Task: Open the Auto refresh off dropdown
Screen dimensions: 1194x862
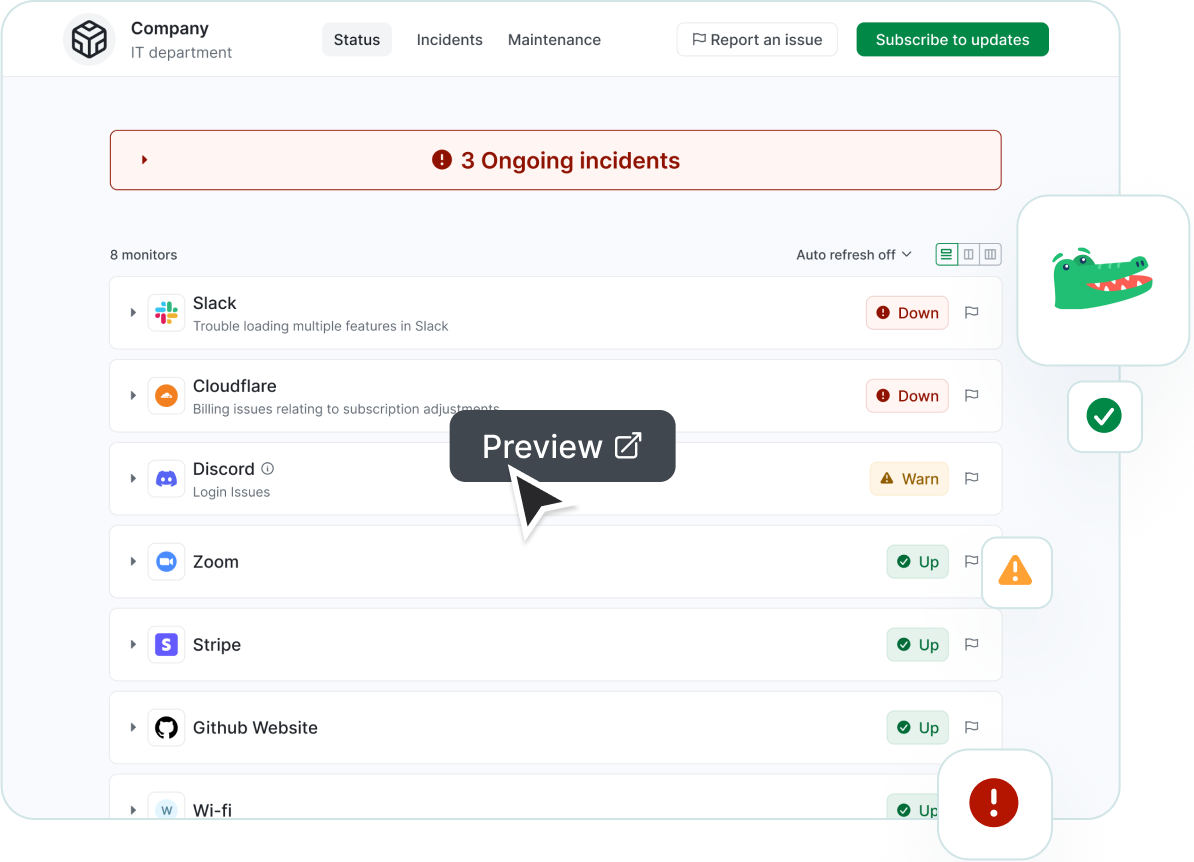Action: tap(853, 254)
